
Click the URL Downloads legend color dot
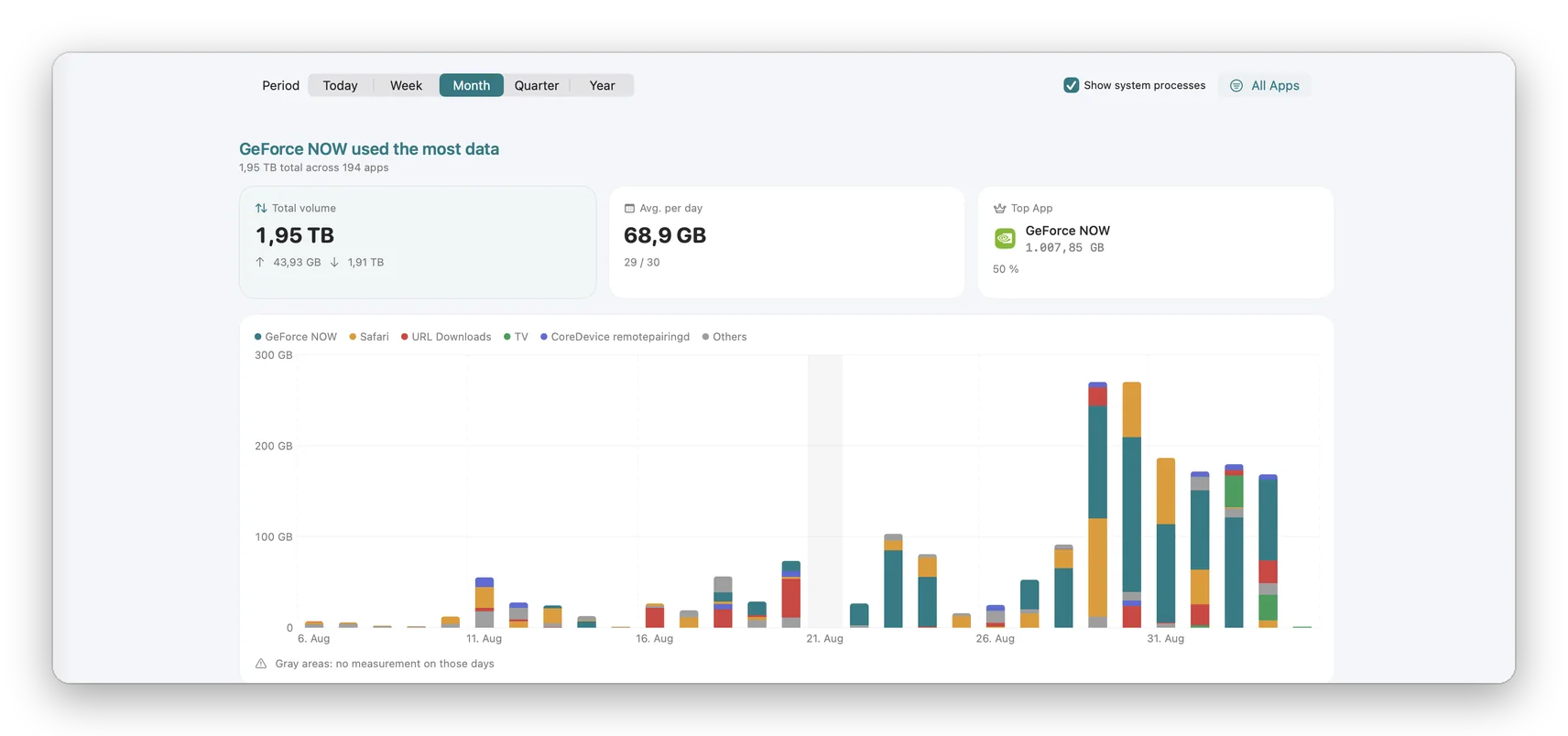pos(405,337)
